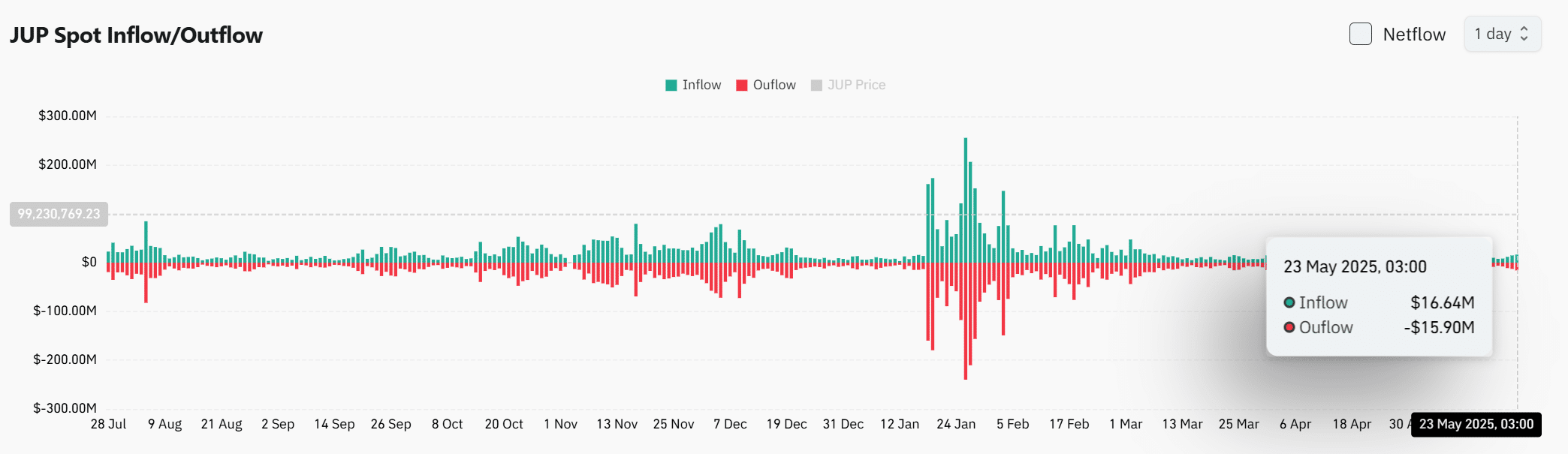Click the 12 Jan x-axis label
This screenshot has height=454, width=1568.
coord(900,424)
